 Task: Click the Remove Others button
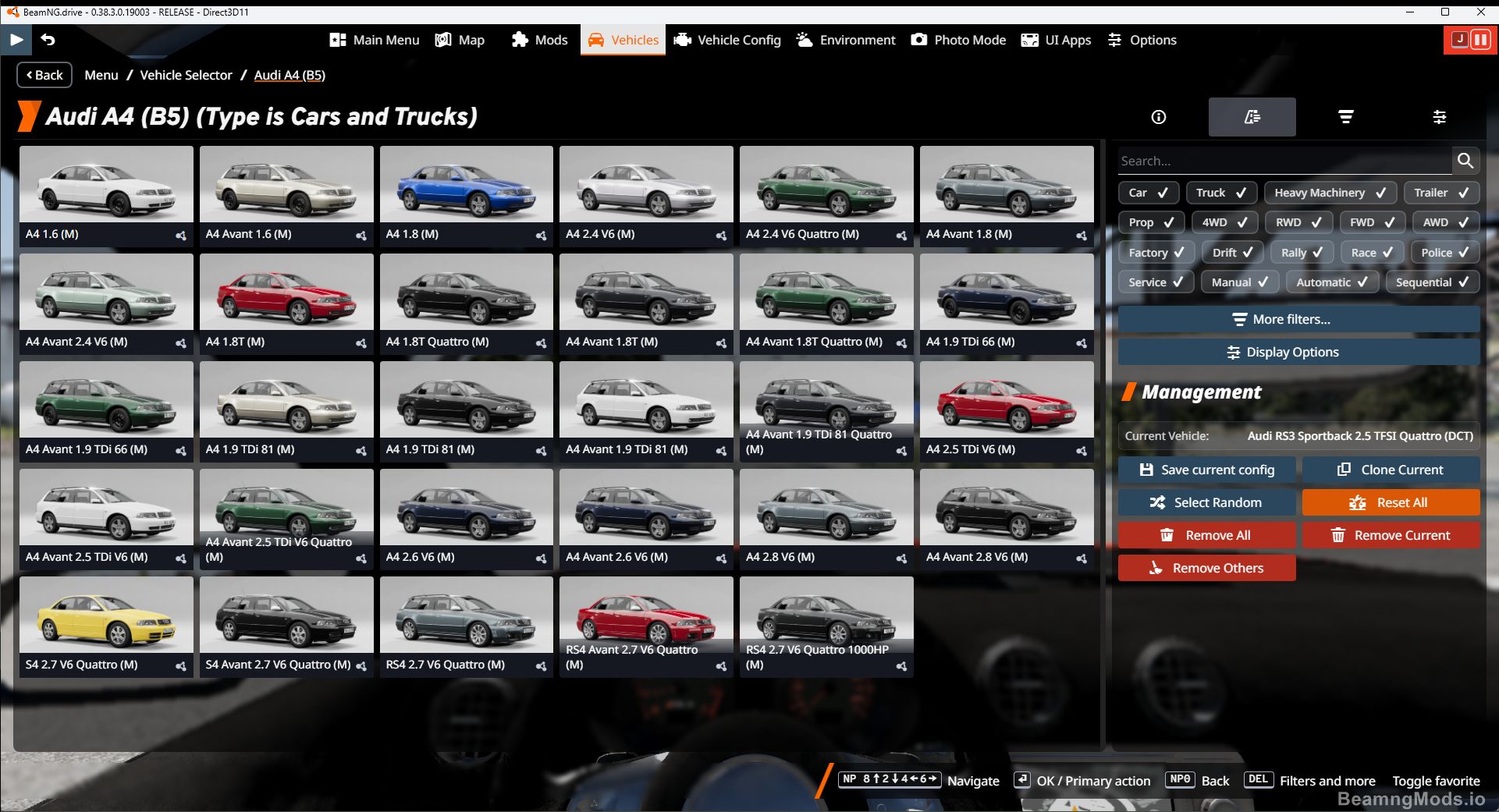pyautogui.click(x=1206, y=568)
